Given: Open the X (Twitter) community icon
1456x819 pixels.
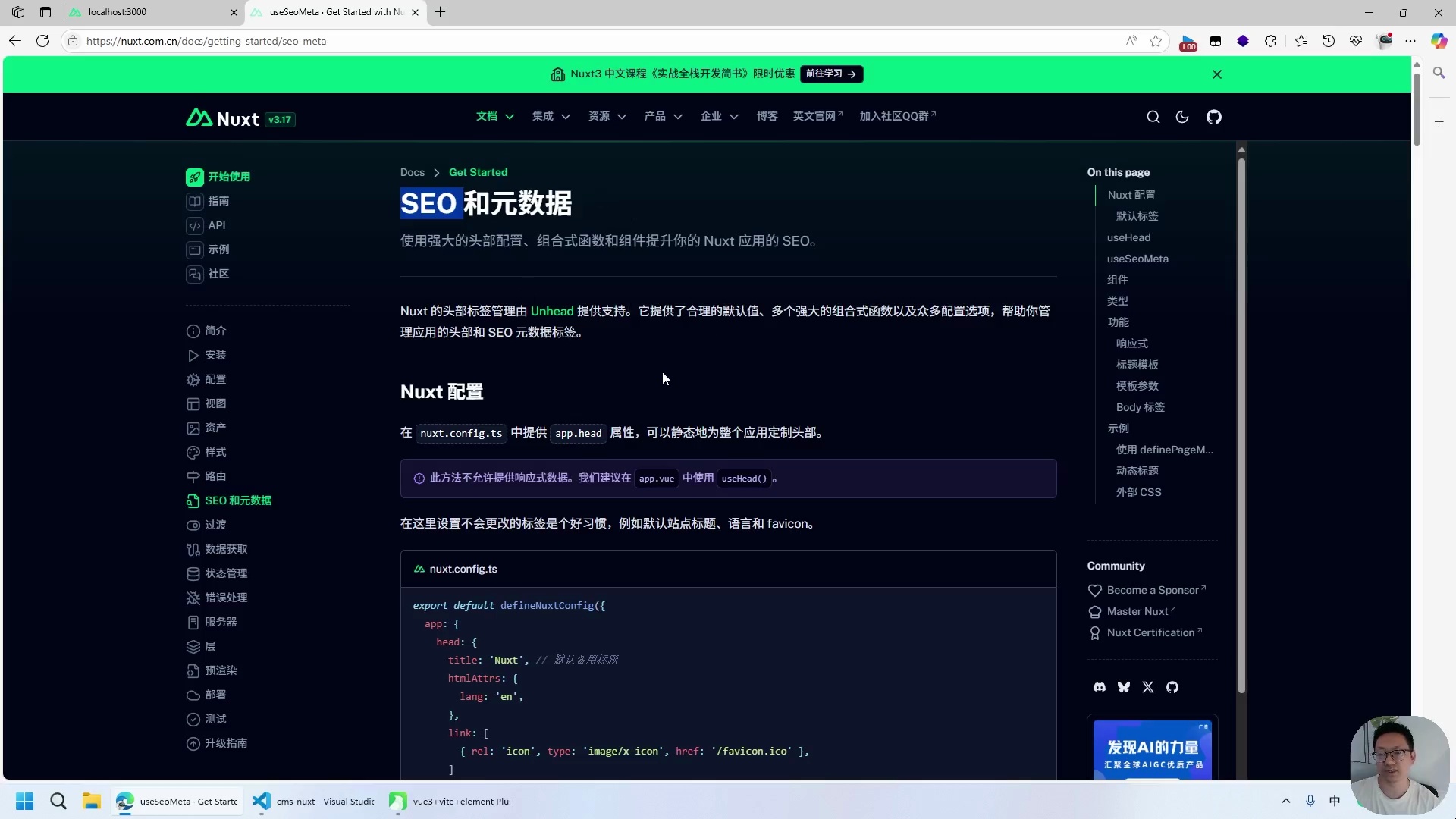Looking at the screenshot, I should (1147, 687).
